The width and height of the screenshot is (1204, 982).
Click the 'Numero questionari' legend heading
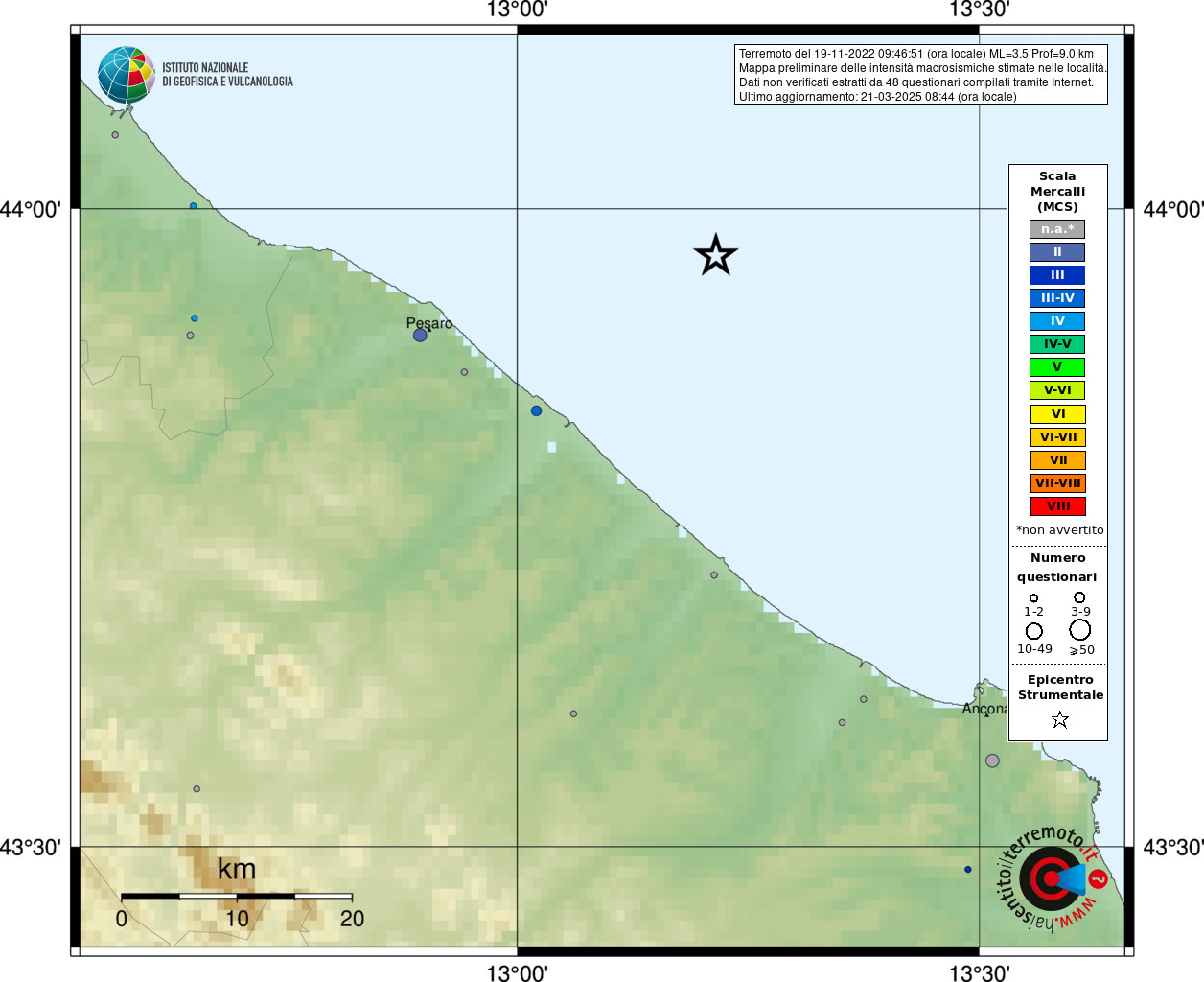pyautogui.click(x=1057, y=568)
